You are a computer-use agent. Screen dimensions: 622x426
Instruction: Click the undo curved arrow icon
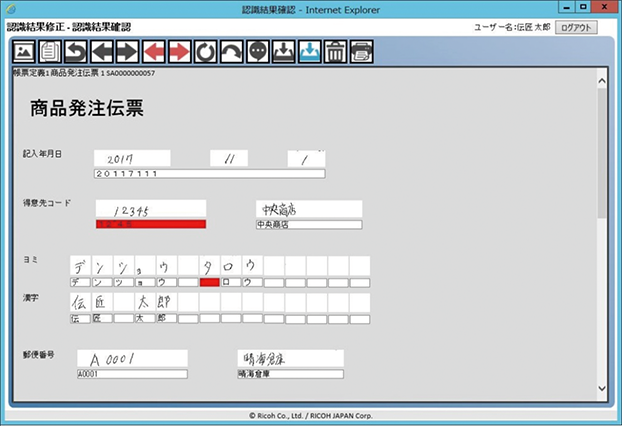[75, 51]
